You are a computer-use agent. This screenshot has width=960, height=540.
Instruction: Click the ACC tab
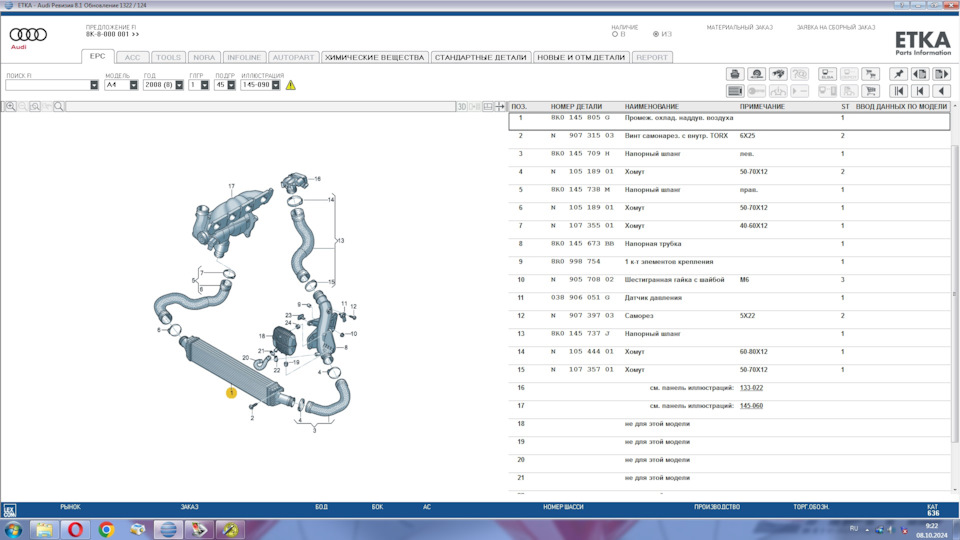coord(132,58)
